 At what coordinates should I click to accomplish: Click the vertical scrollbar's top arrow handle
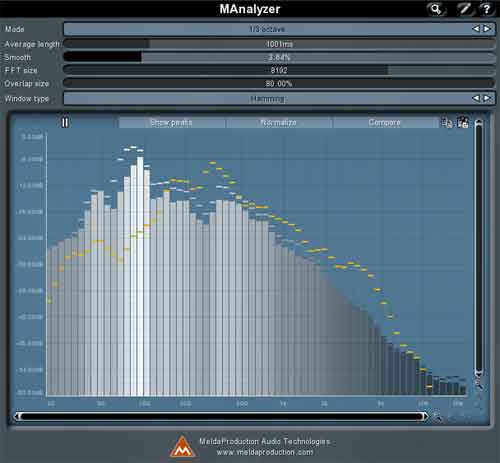(479, 123)
